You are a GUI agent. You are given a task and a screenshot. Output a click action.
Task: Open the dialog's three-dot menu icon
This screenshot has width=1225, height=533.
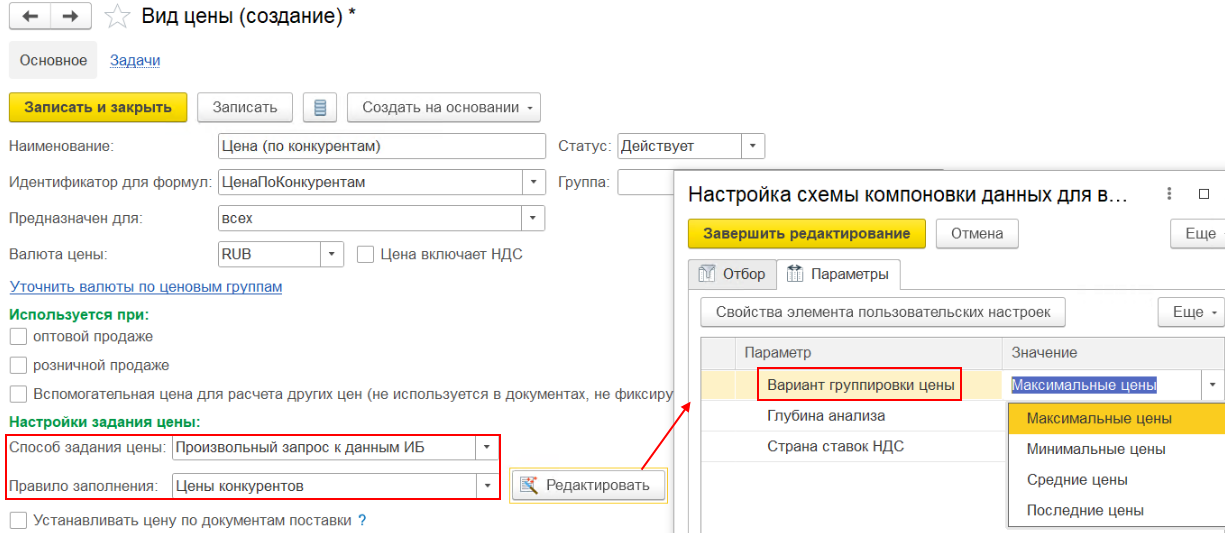tap(1167, 194)
